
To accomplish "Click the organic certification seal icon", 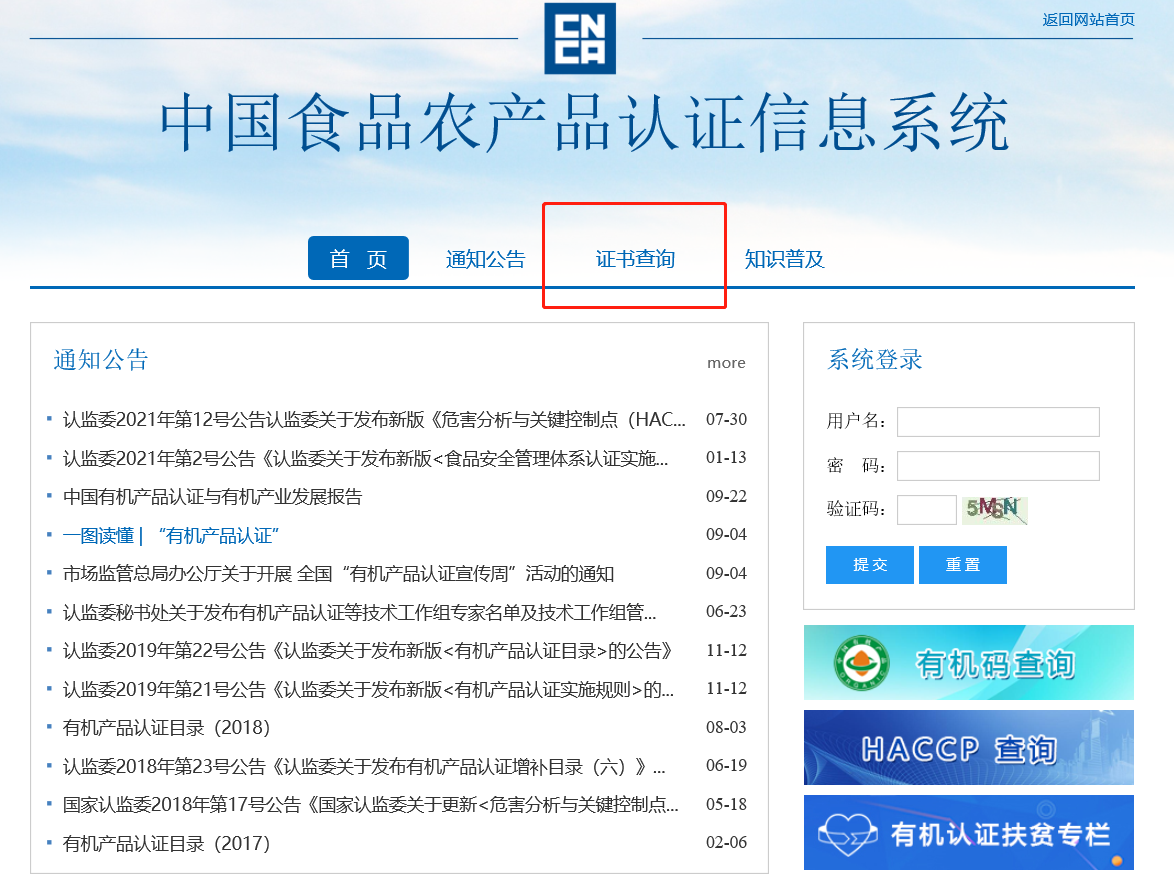I will (861, 663).
